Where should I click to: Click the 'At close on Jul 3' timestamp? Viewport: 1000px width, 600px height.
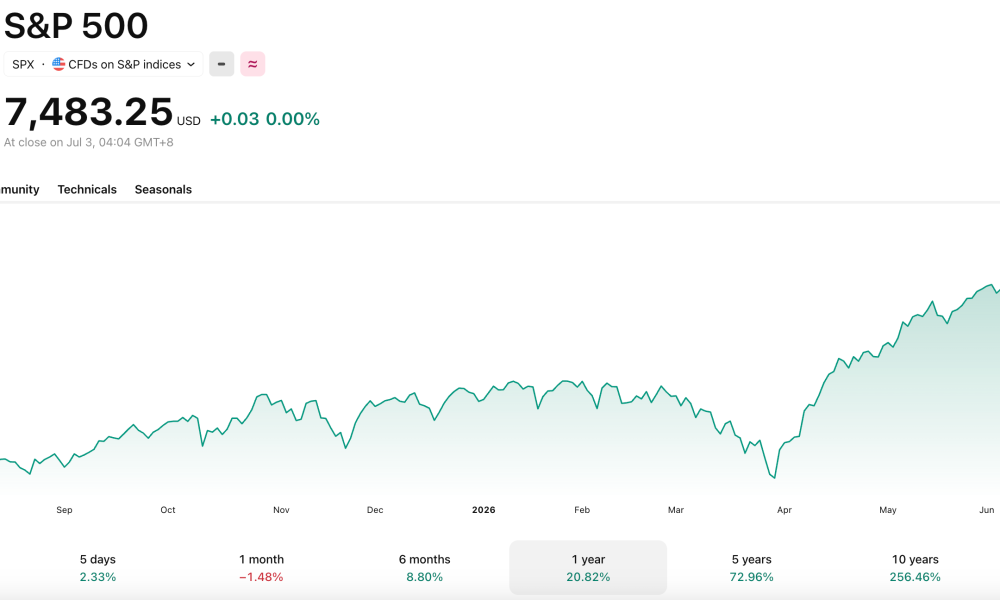(89, 142)
